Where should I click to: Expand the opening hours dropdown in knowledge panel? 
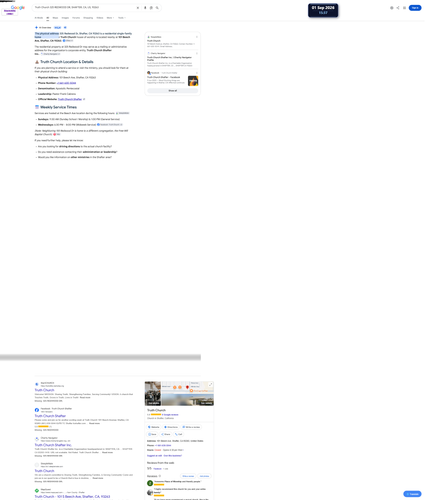click(x=182, y=450)
